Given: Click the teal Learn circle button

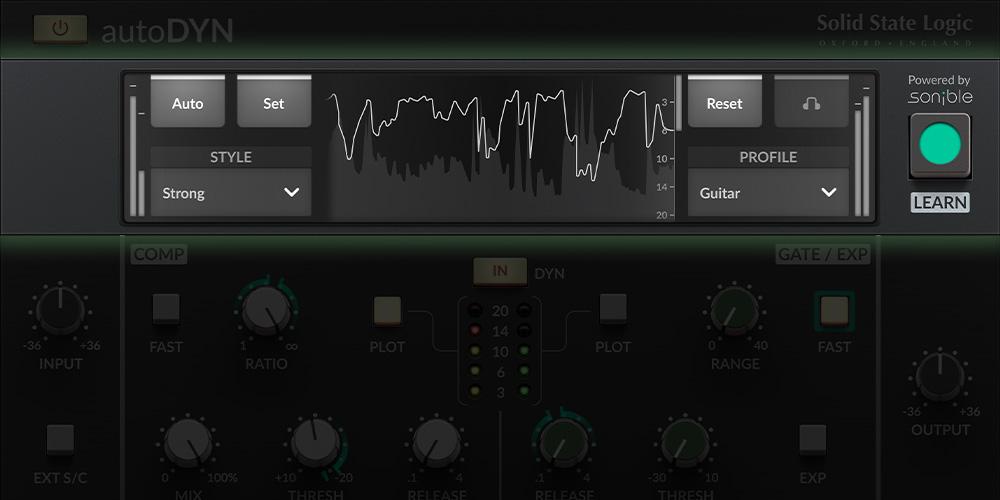Looking at the screenshot, I should click(939, 145).
